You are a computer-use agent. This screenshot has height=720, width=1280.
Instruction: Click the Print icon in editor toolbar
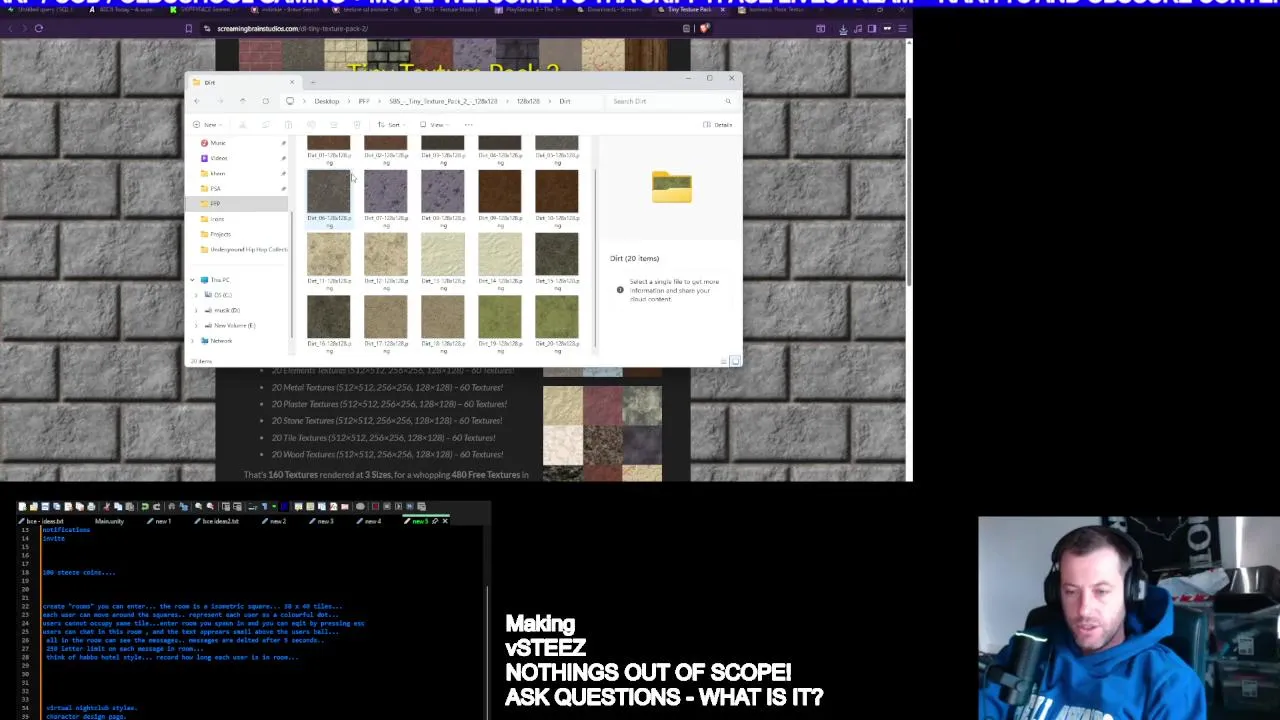click(x=91, y=507)
